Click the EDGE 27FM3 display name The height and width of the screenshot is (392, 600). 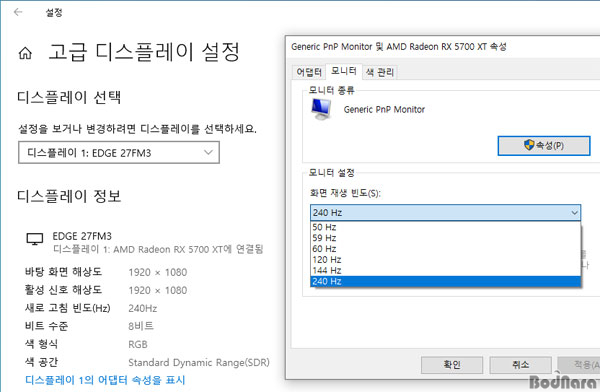point(82,236)
